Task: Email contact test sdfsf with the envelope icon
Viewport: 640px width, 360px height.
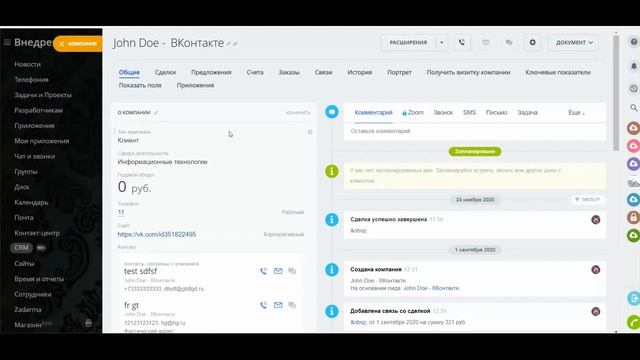Action: 278,271
